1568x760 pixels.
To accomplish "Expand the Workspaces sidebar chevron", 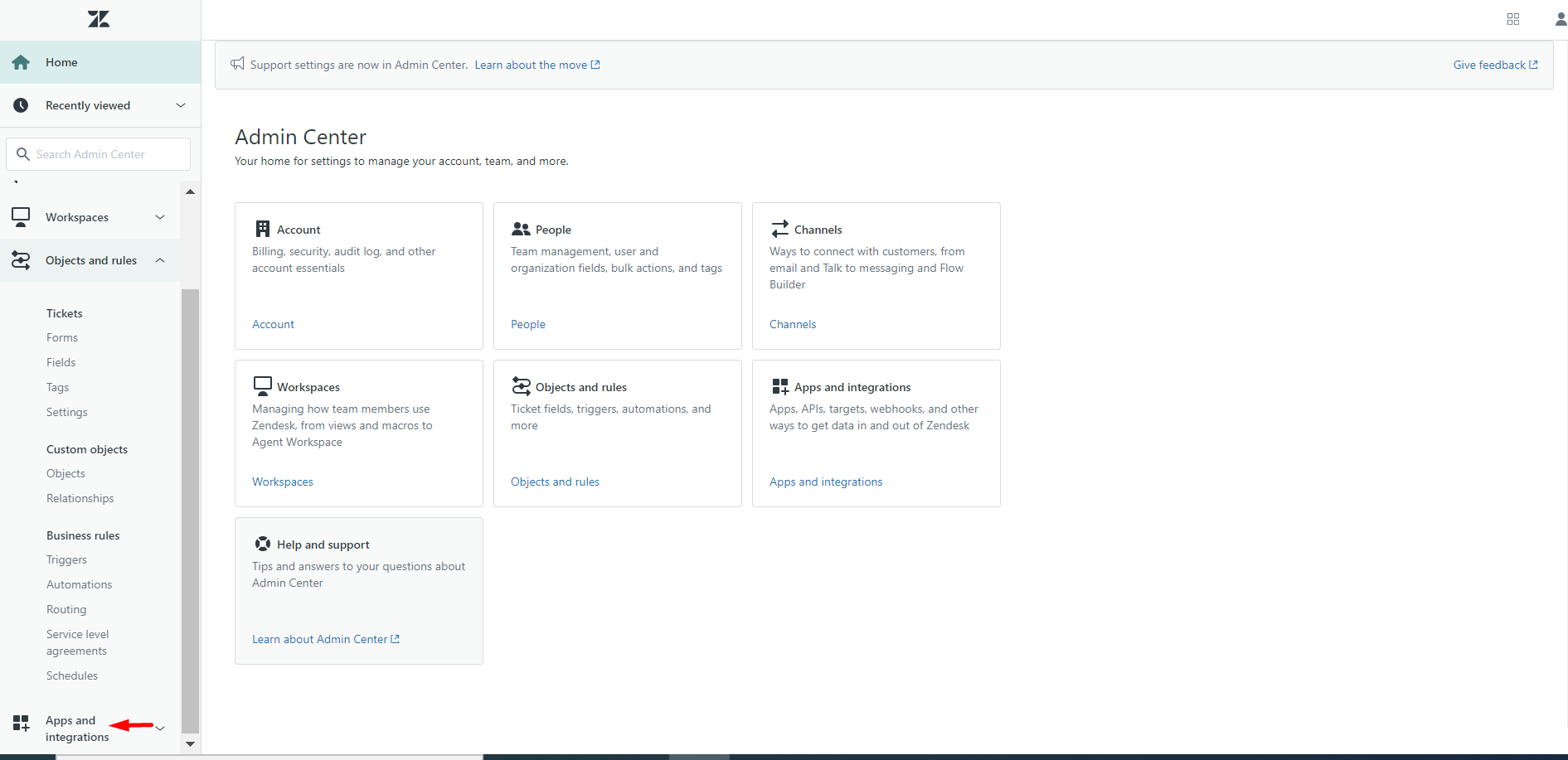I will (x=160, y=217).
